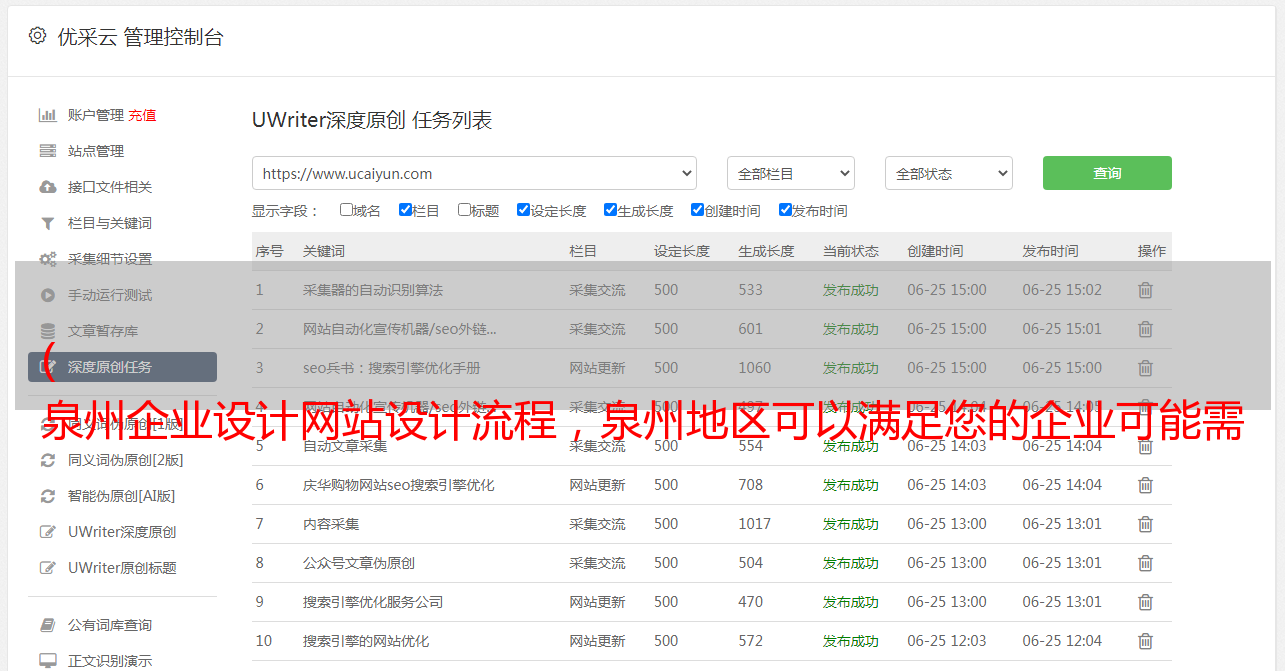This screenshot has width=1285, height=671.
Task: Click keyword 搜索引擎的网站优化
Action: 366,641
